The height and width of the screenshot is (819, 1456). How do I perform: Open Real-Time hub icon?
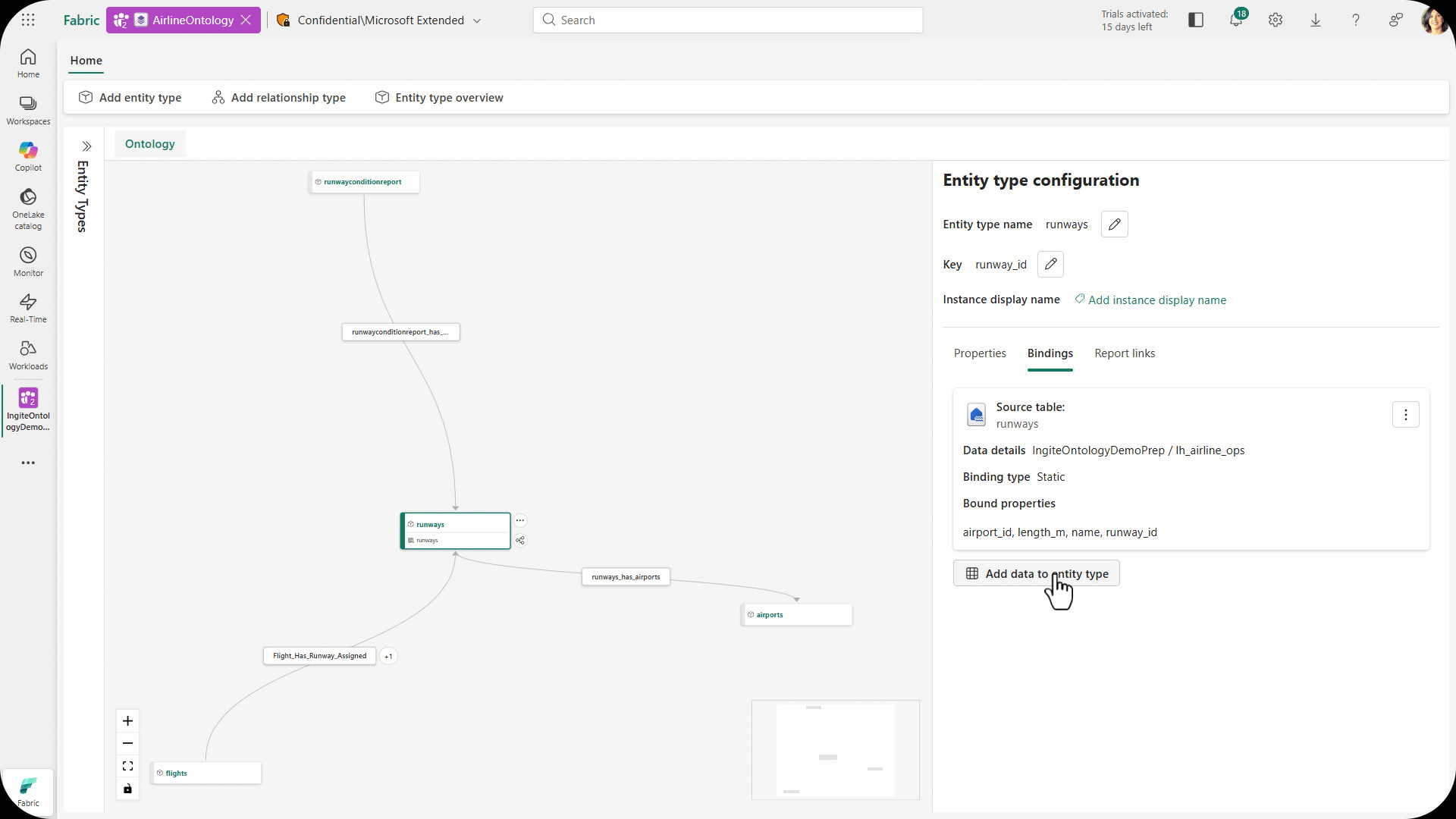click(28, 308)
